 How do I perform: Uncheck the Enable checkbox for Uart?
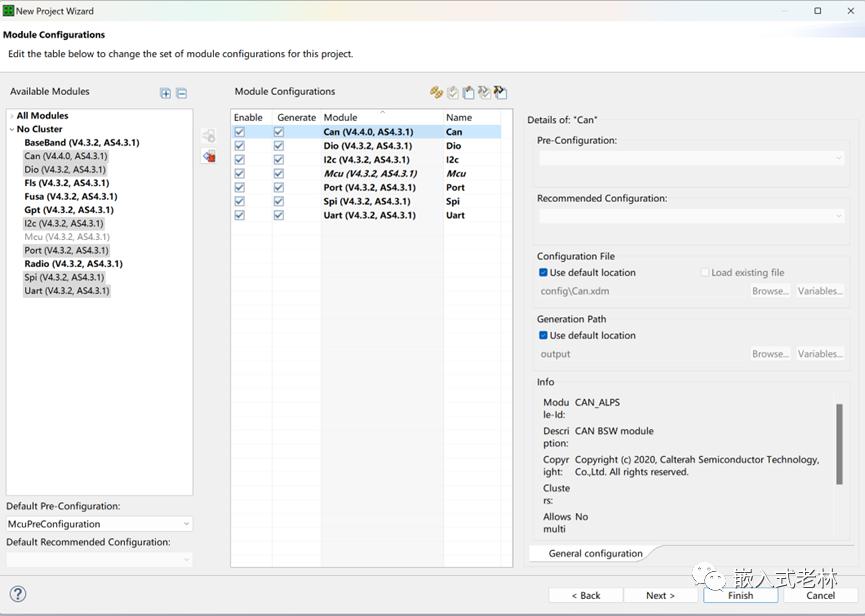239,215
